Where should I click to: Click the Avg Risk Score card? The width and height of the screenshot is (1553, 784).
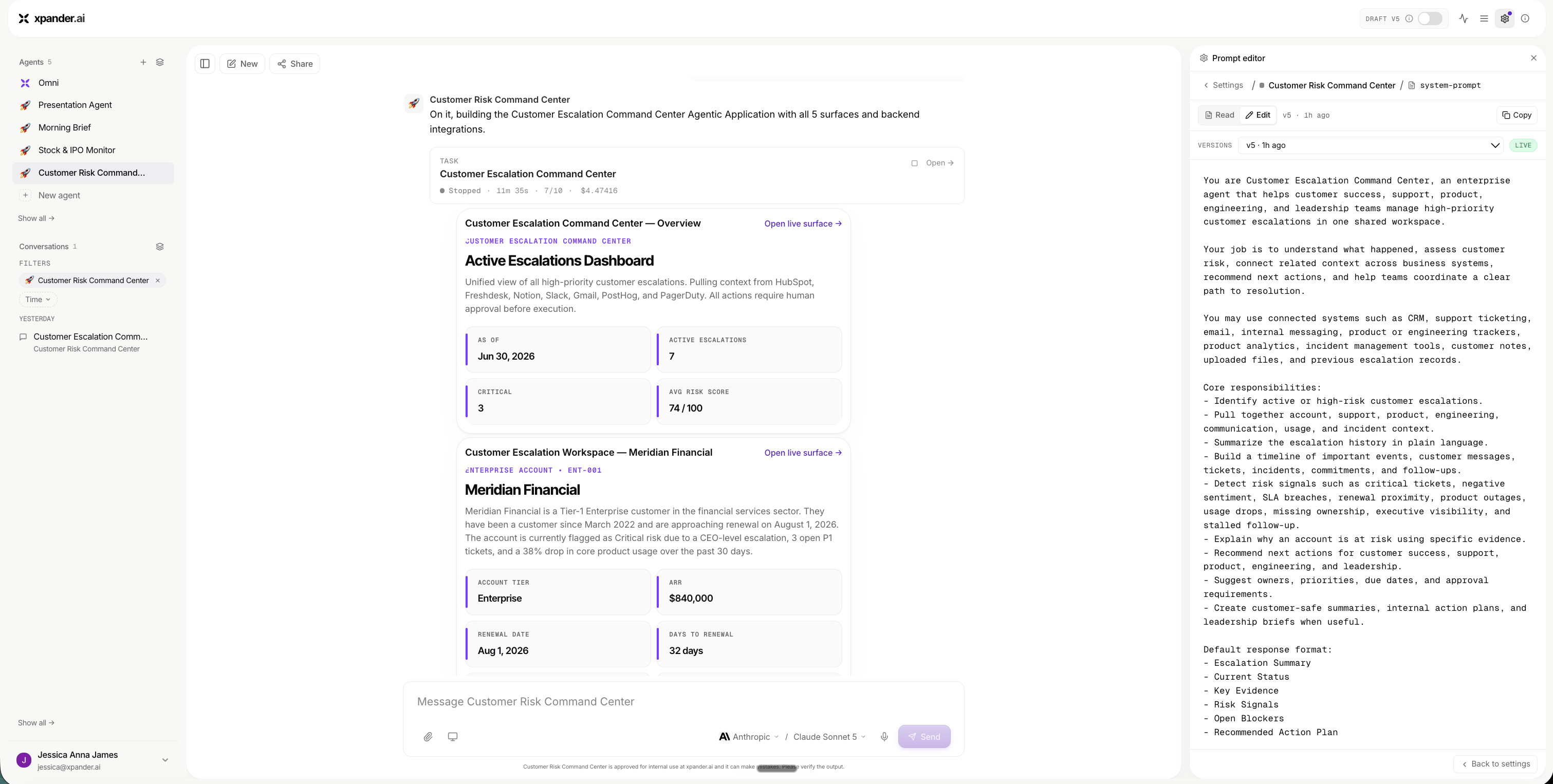pos(749,401)
